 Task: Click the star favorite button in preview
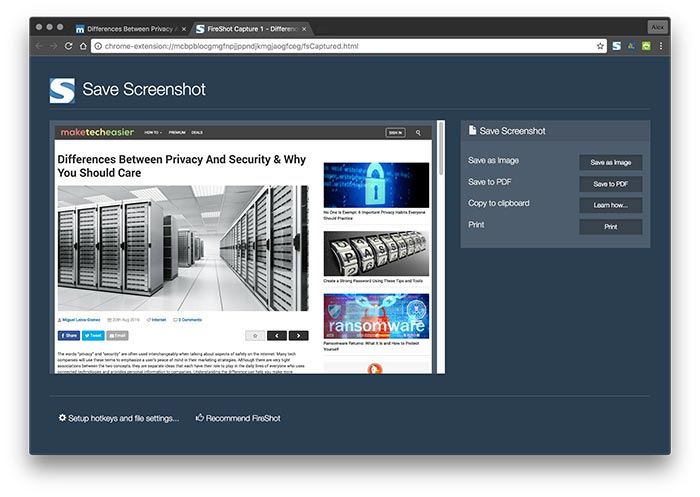(x=255, y=335)
